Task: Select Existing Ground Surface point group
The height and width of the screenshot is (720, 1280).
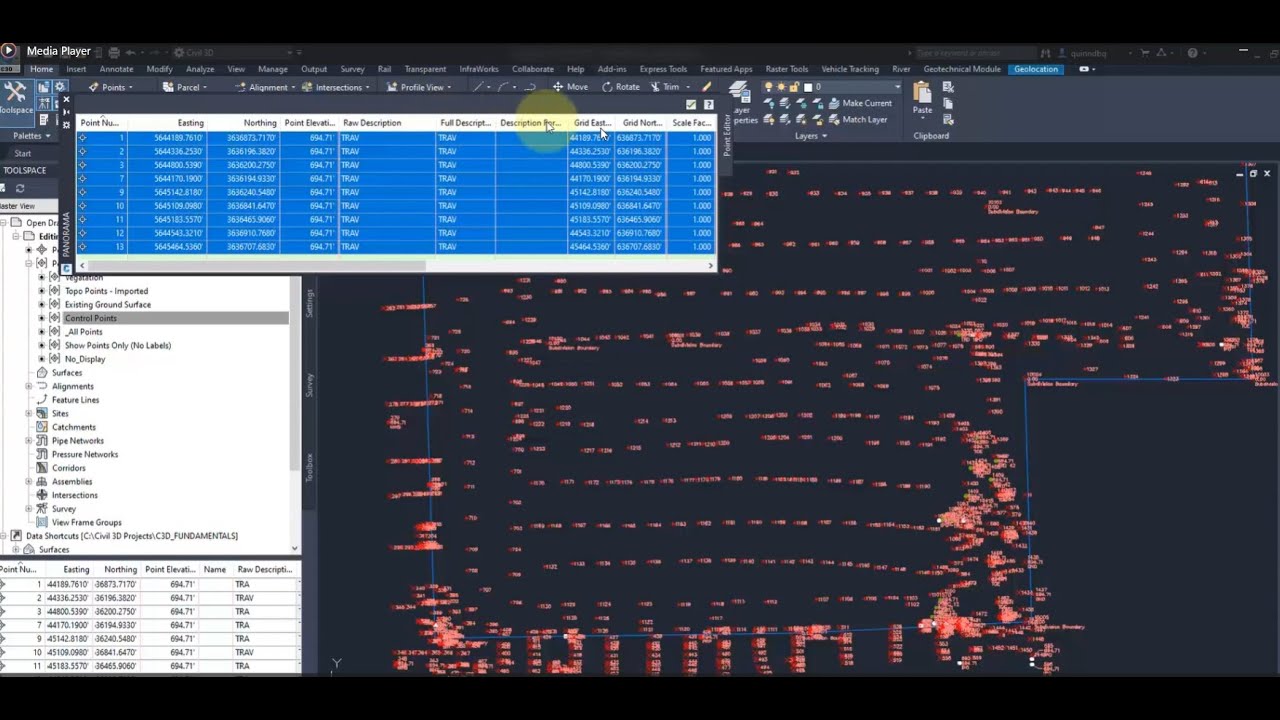Action: pos(108,304)
